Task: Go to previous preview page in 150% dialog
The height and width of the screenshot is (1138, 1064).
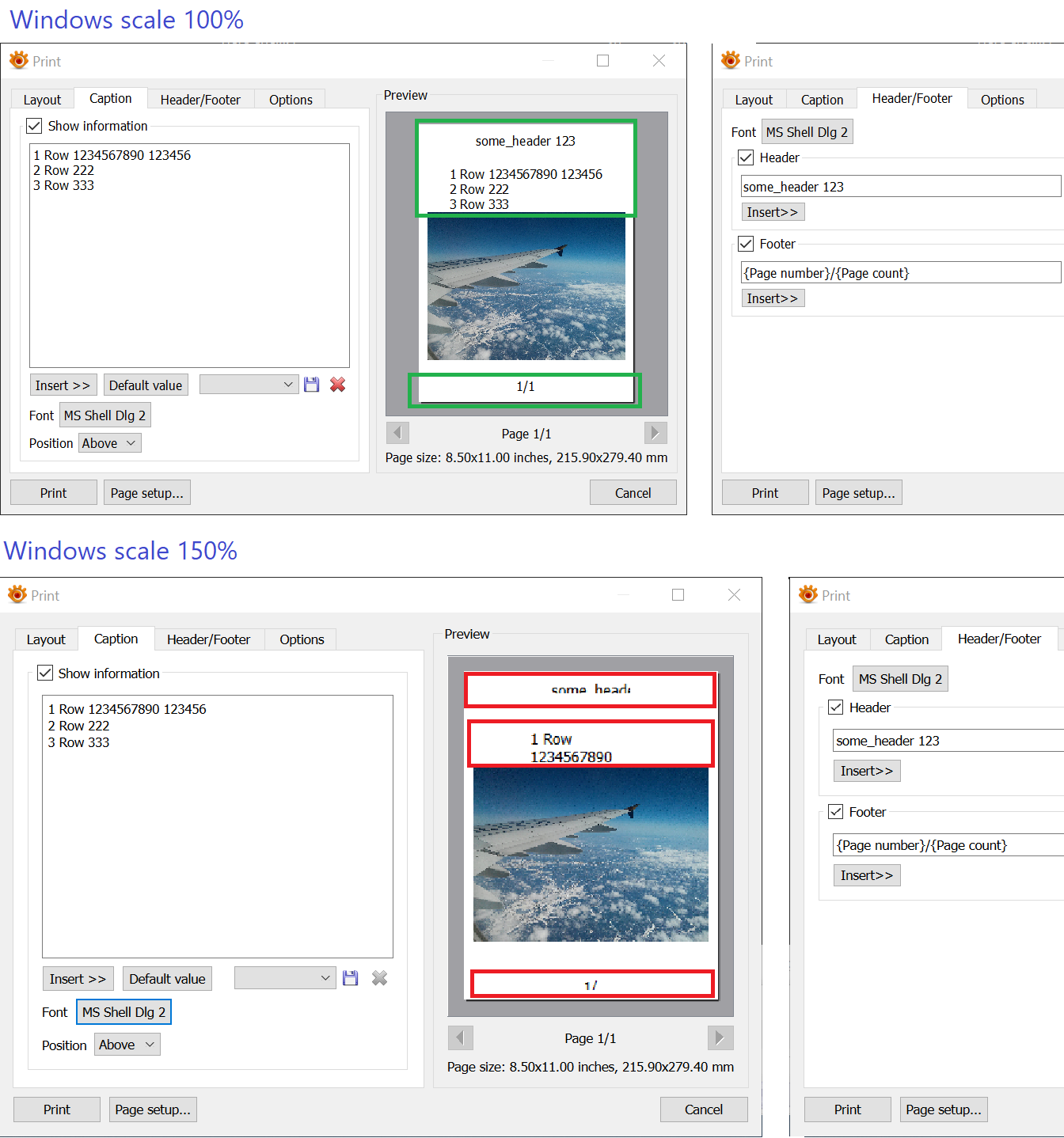Action: (461, 1037)
